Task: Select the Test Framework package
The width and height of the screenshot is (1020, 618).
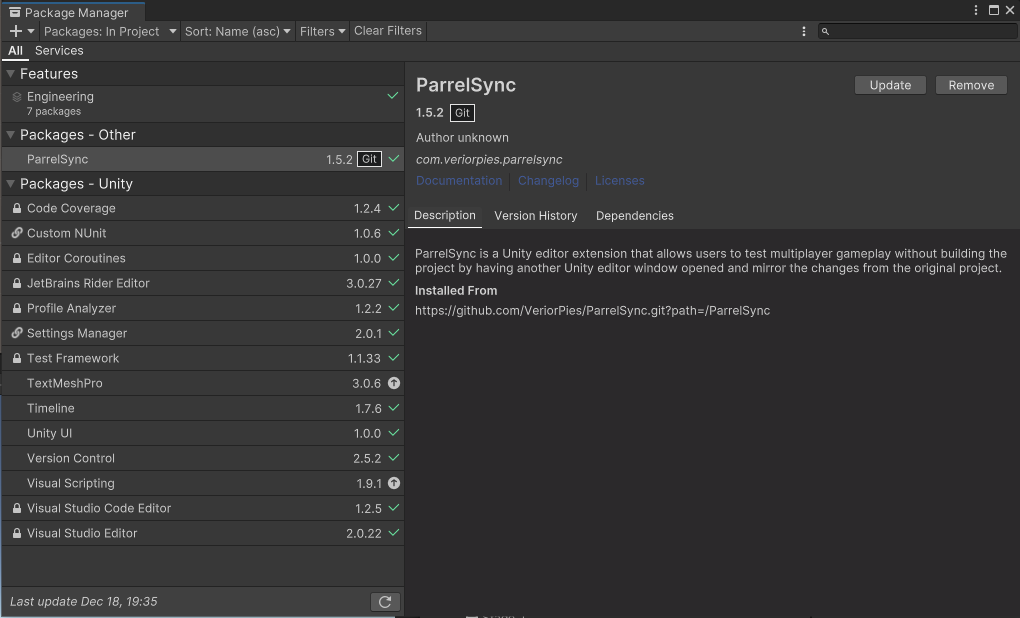Action: coord(203,358)
